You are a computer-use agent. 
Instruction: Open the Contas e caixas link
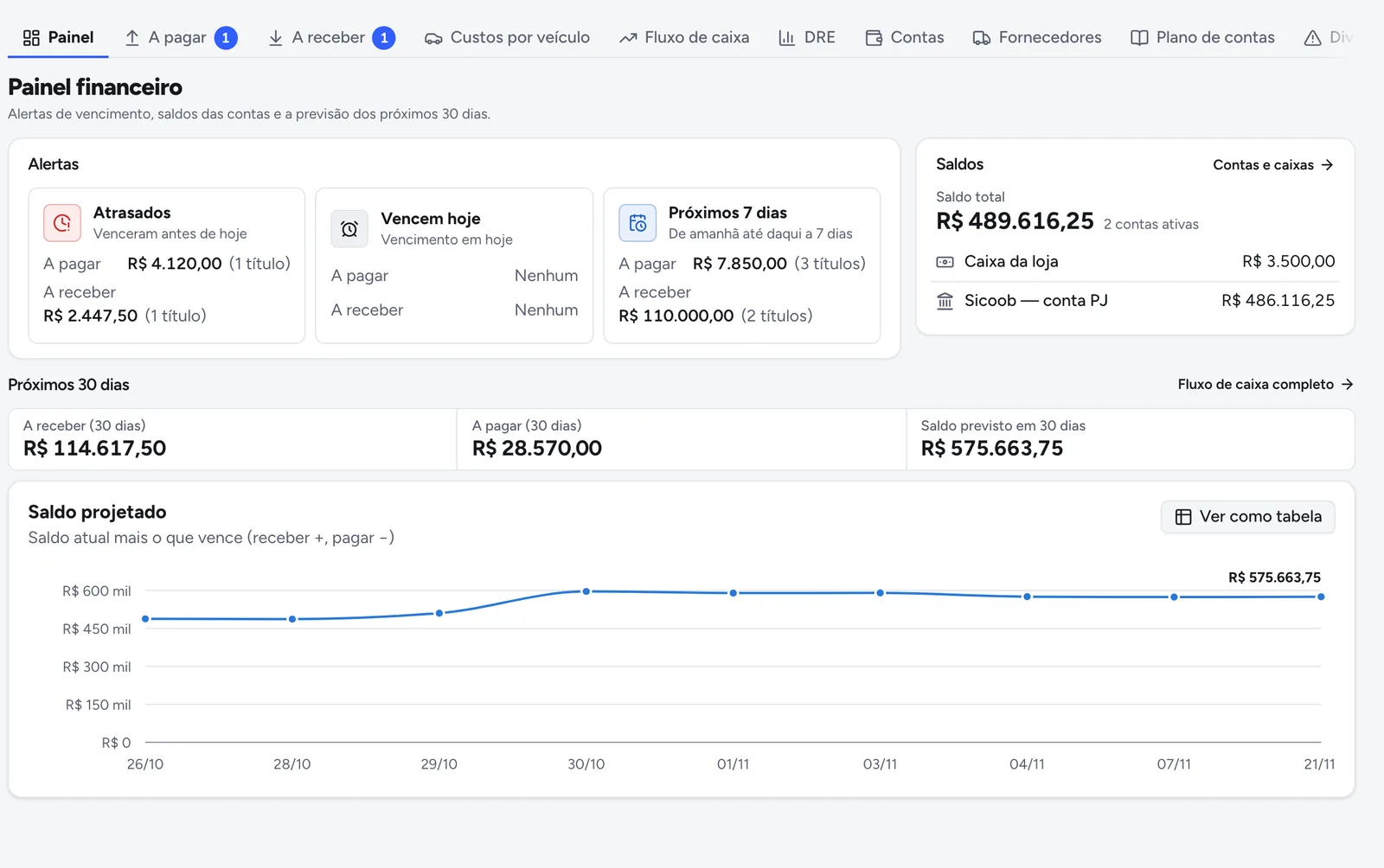tap(1273, 165)
